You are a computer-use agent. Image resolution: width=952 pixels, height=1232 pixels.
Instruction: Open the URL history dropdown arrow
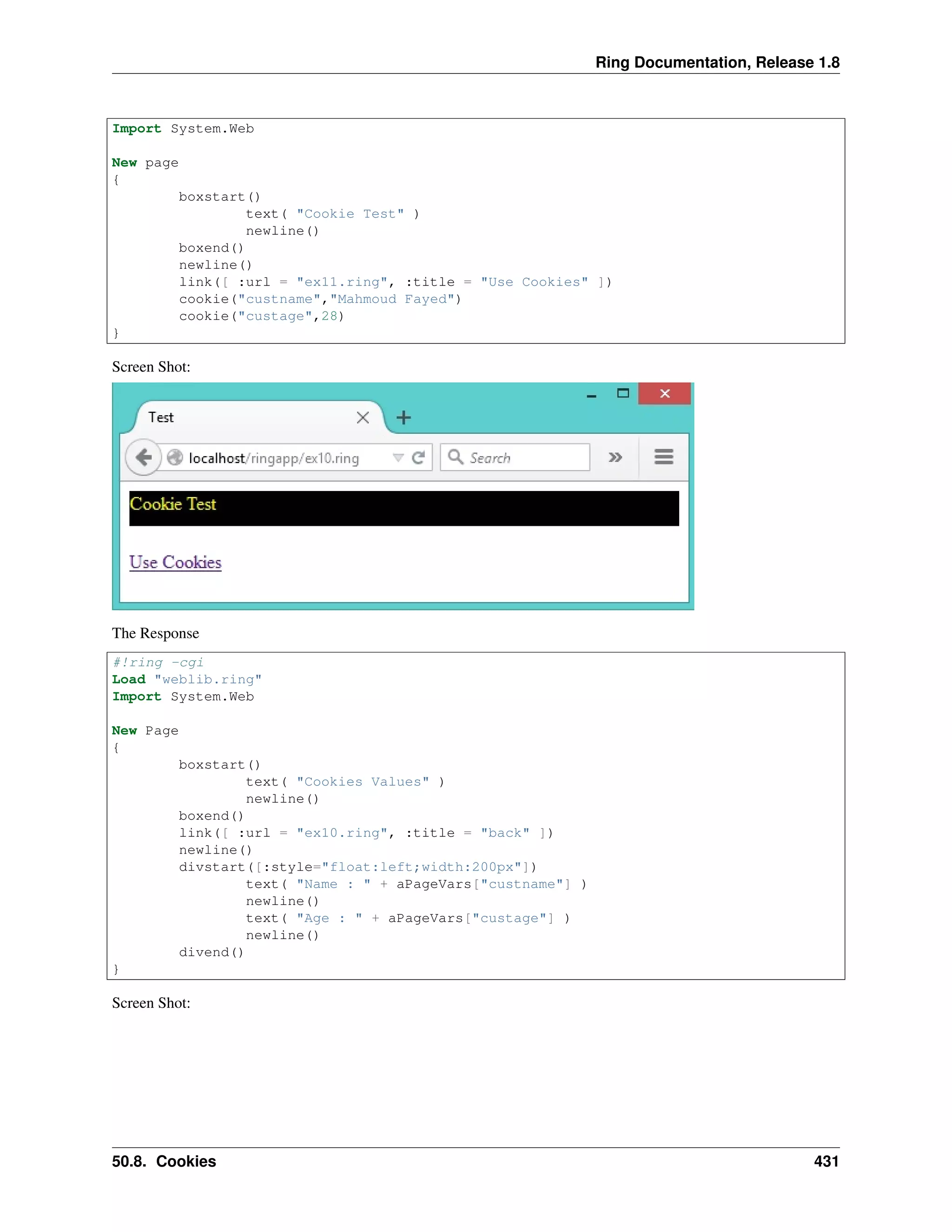coord(398,457)
